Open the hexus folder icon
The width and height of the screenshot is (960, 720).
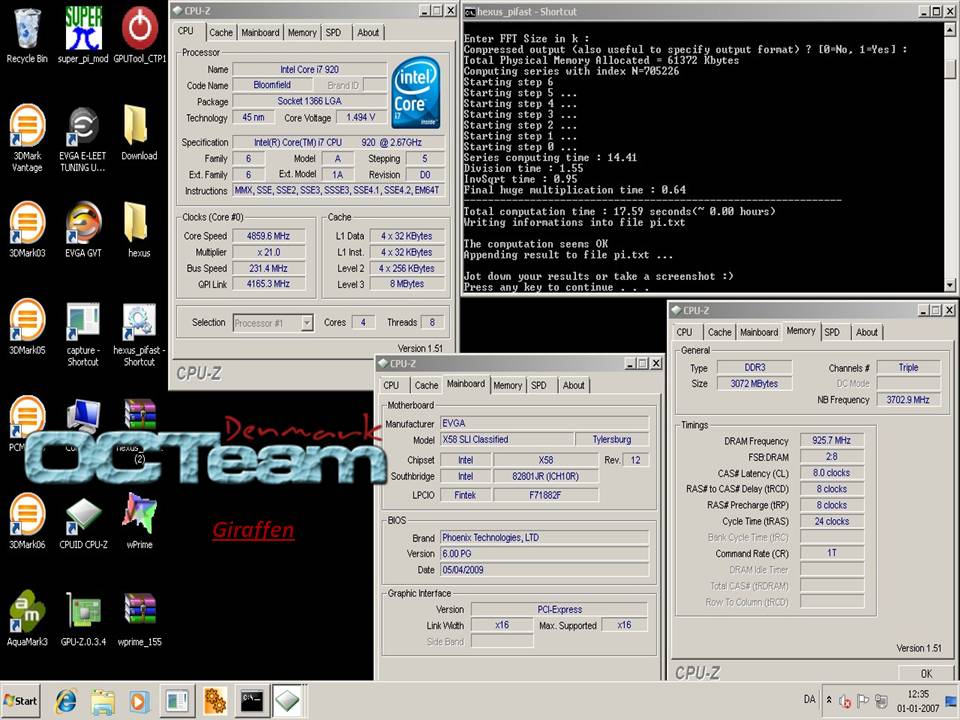point(138,229)
